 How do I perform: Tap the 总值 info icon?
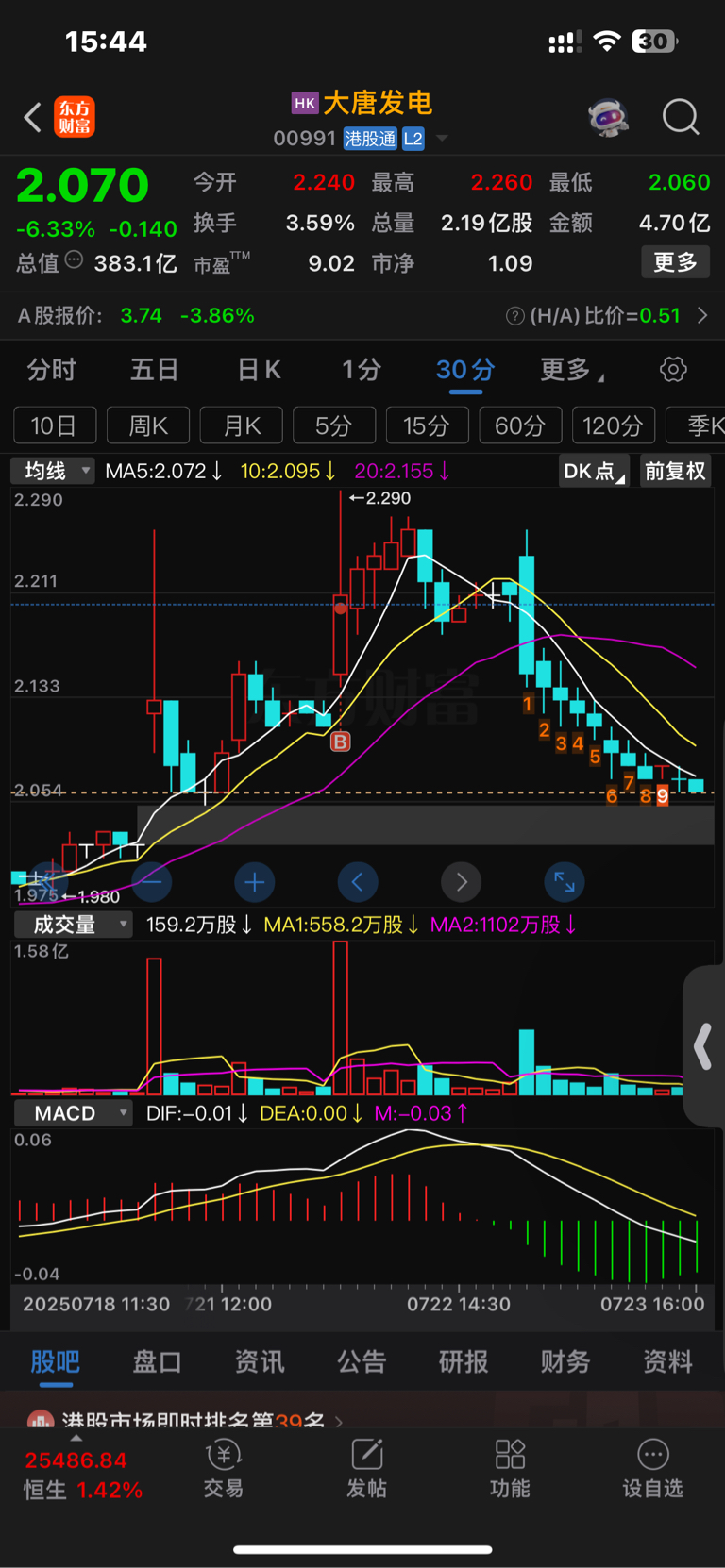[74, 260]
